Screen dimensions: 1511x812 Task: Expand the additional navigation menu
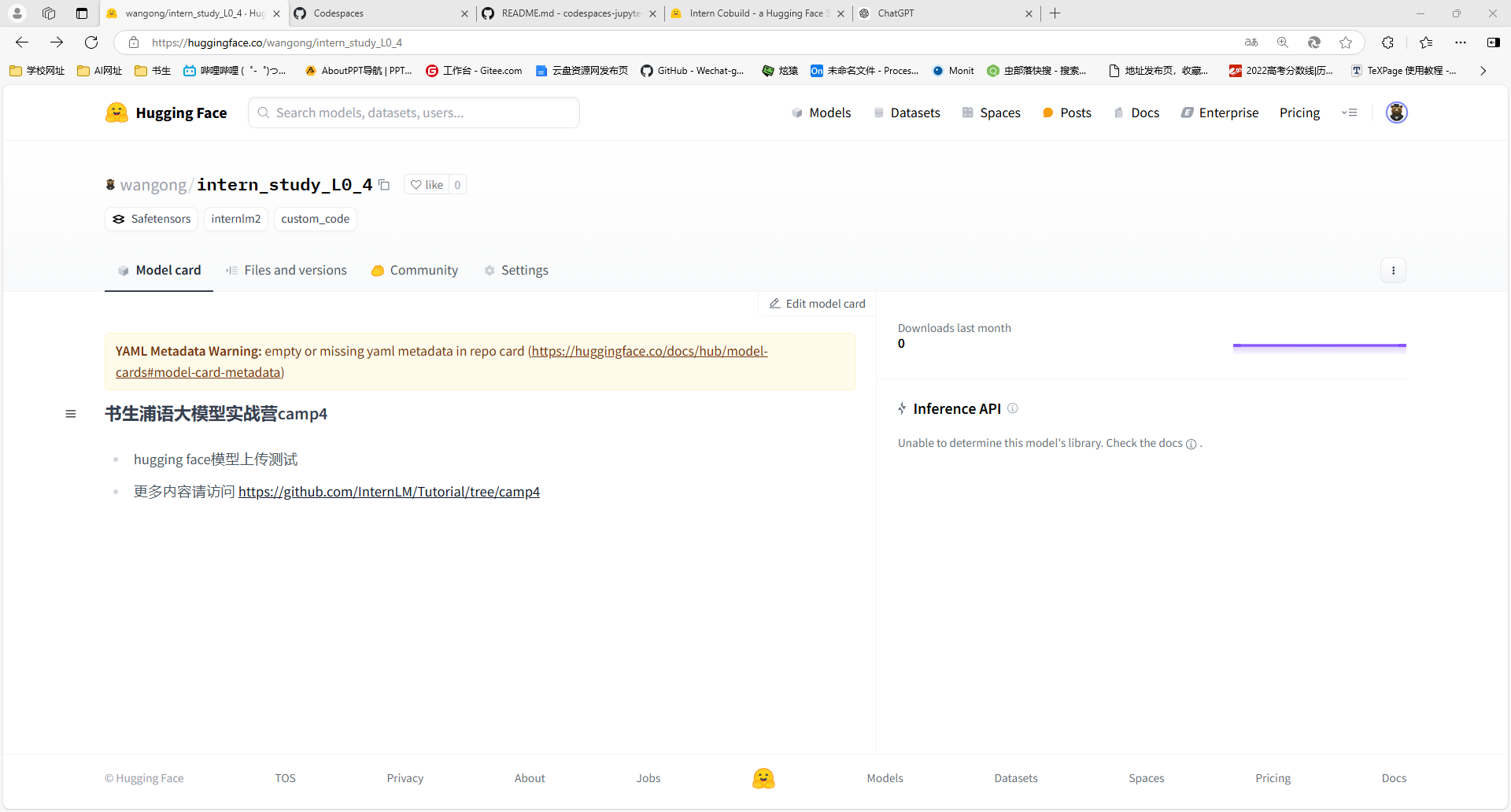pyautogui.click(x=1349, y=113)
